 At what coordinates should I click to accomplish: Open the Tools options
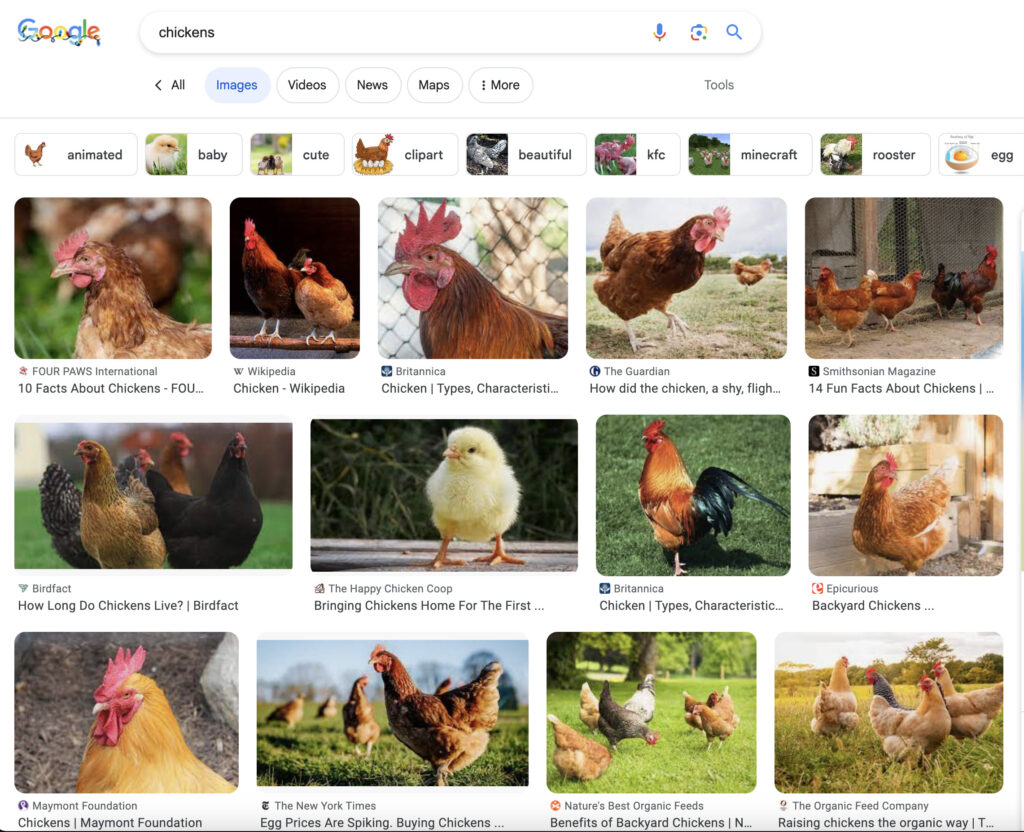pyautogui.click(x=718, y=85)
